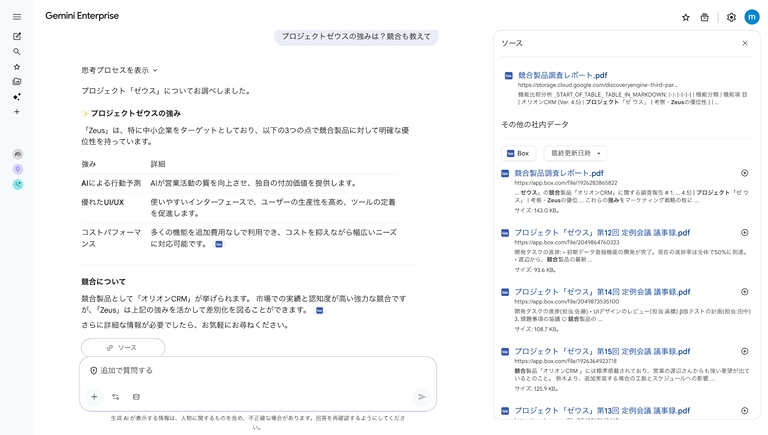Viewport: 768px width, 435px height.
Task: Click citation chip after コストパフォーマンス row
Action: (x=219, y=244)
